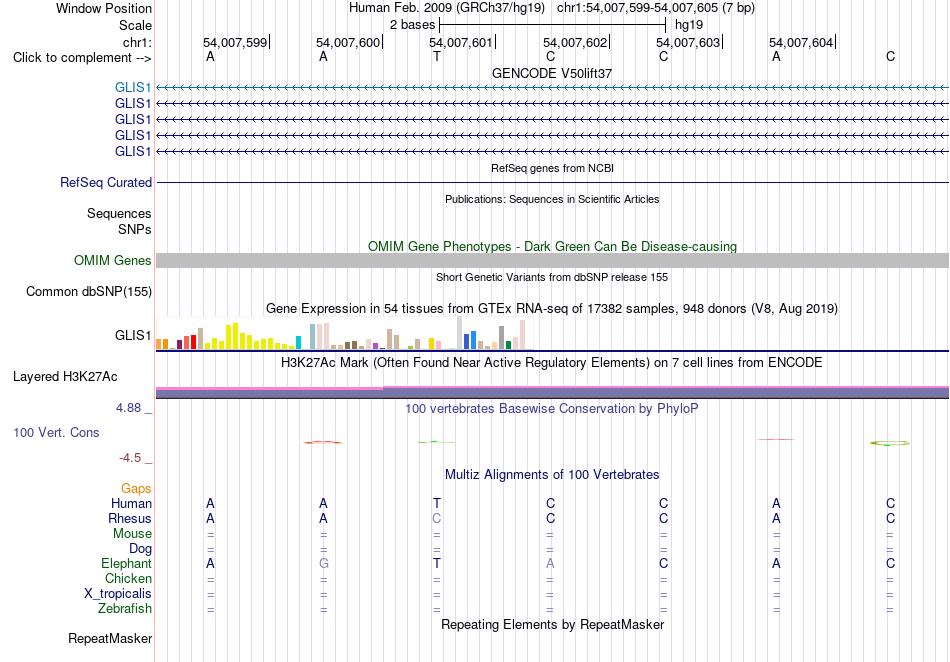This screenshot has width=950, height=662.
Task: Open the RefSeq Curated track label
Action: 106,182
